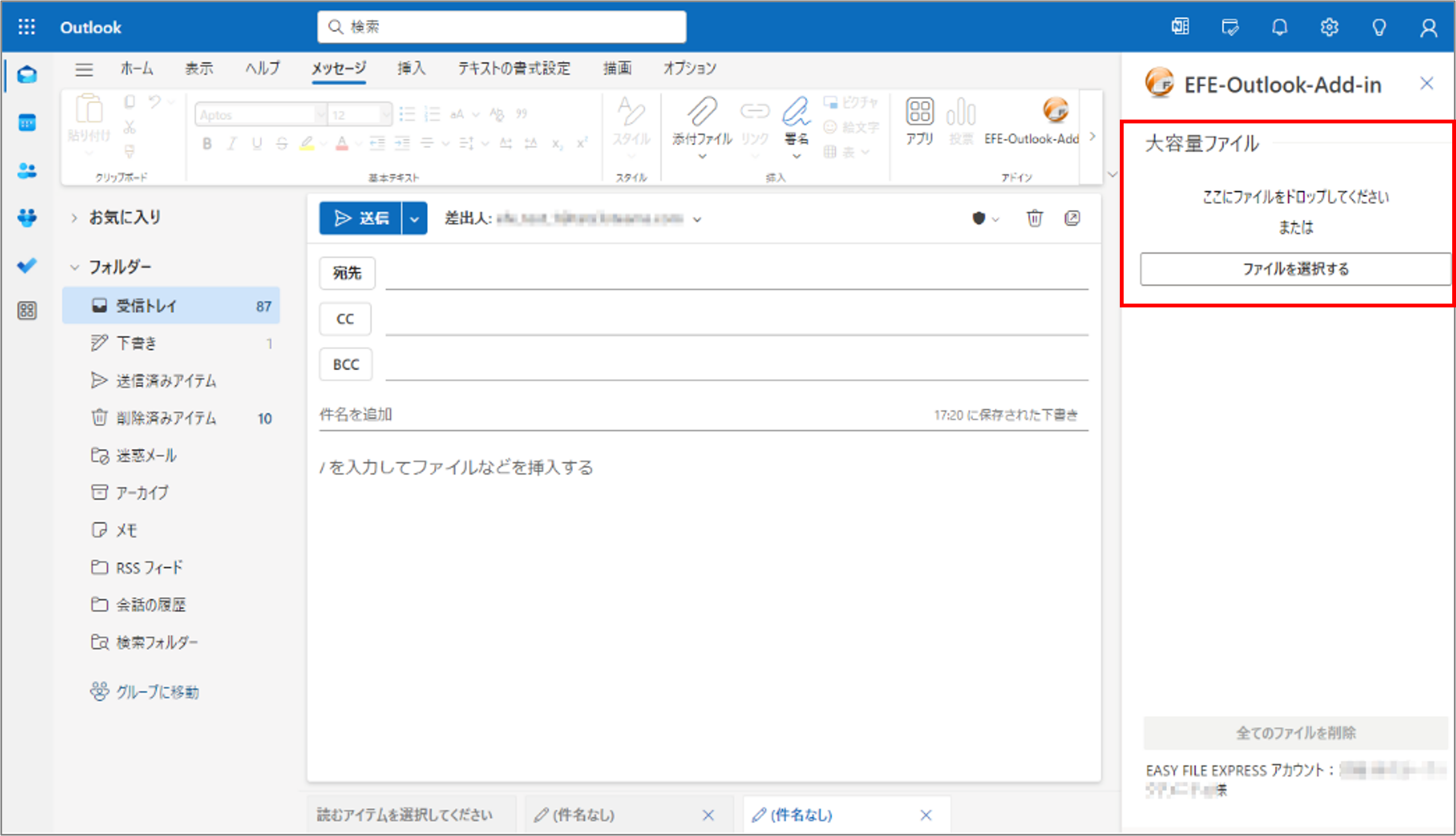Click the message body area
Viewport: 1456px width, 836px height.
[703, 609]
